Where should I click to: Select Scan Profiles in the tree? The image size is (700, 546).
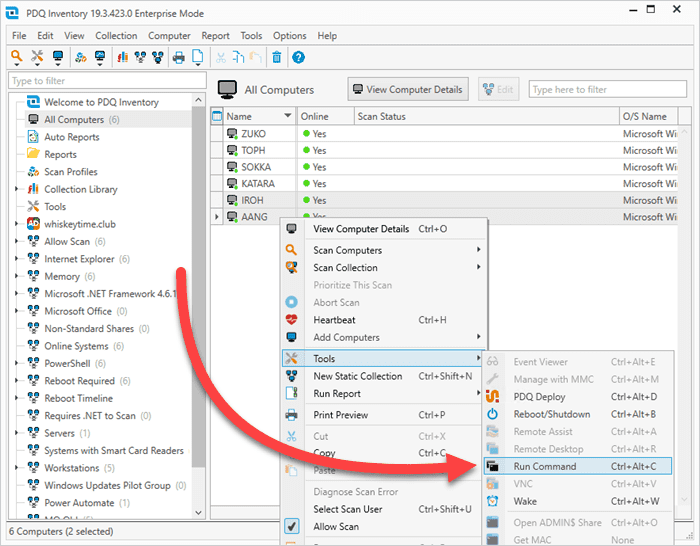click(x=71, y=171)
